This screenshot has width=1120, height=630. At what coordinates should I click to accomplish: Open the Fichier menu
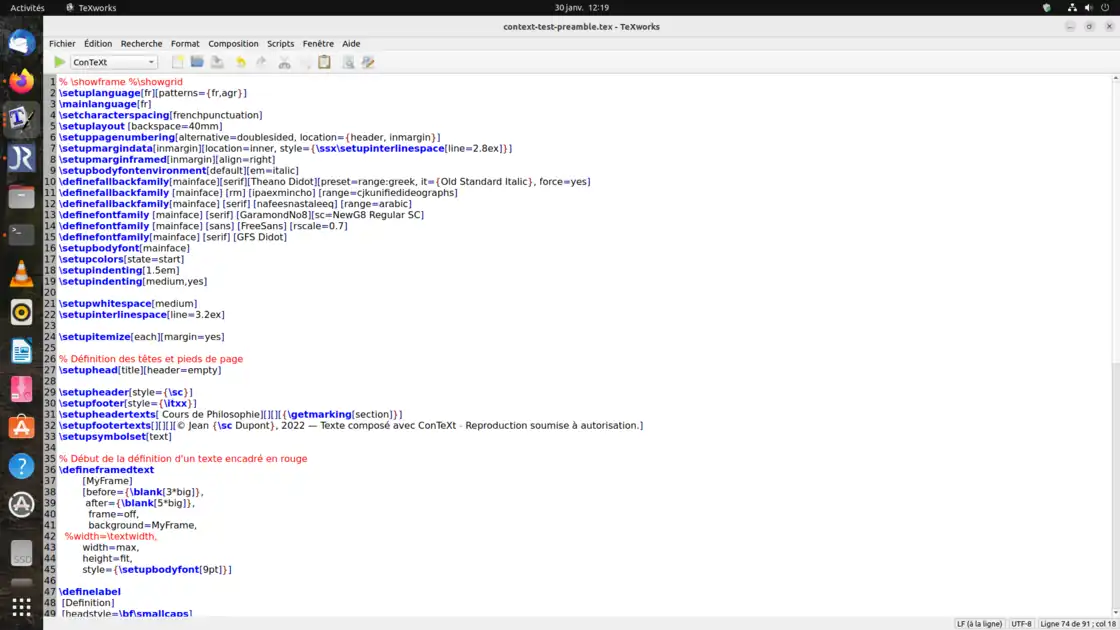click(x=62, y=44)
